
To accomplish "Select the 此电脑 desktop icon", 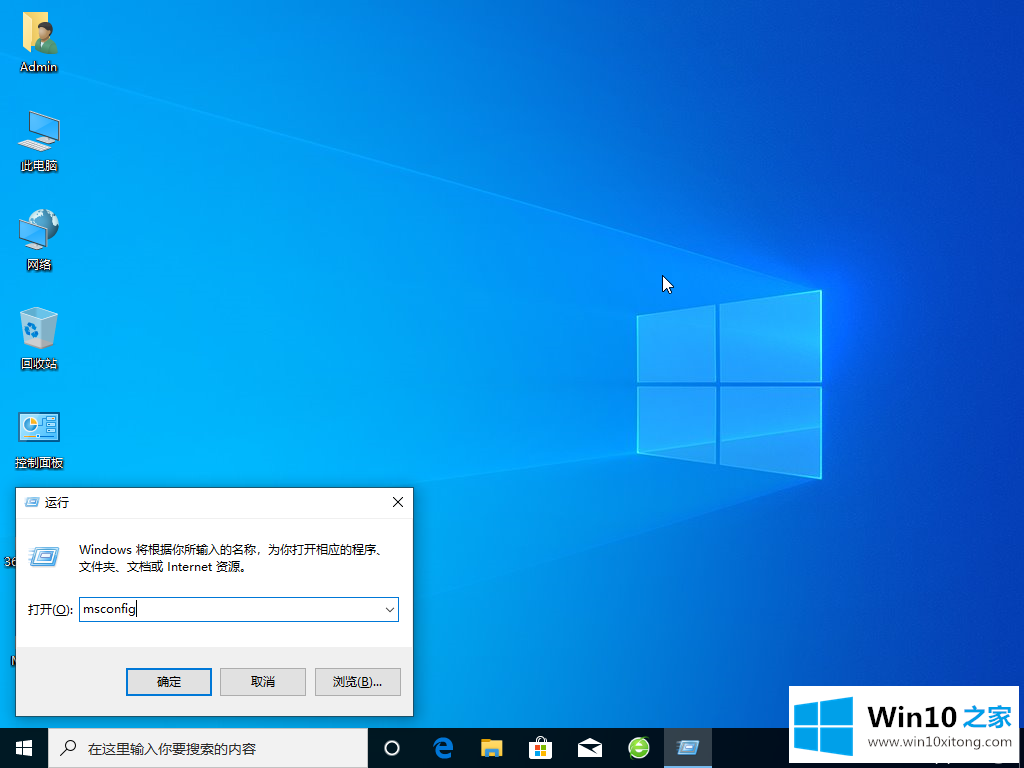I will tap(39, 141).
